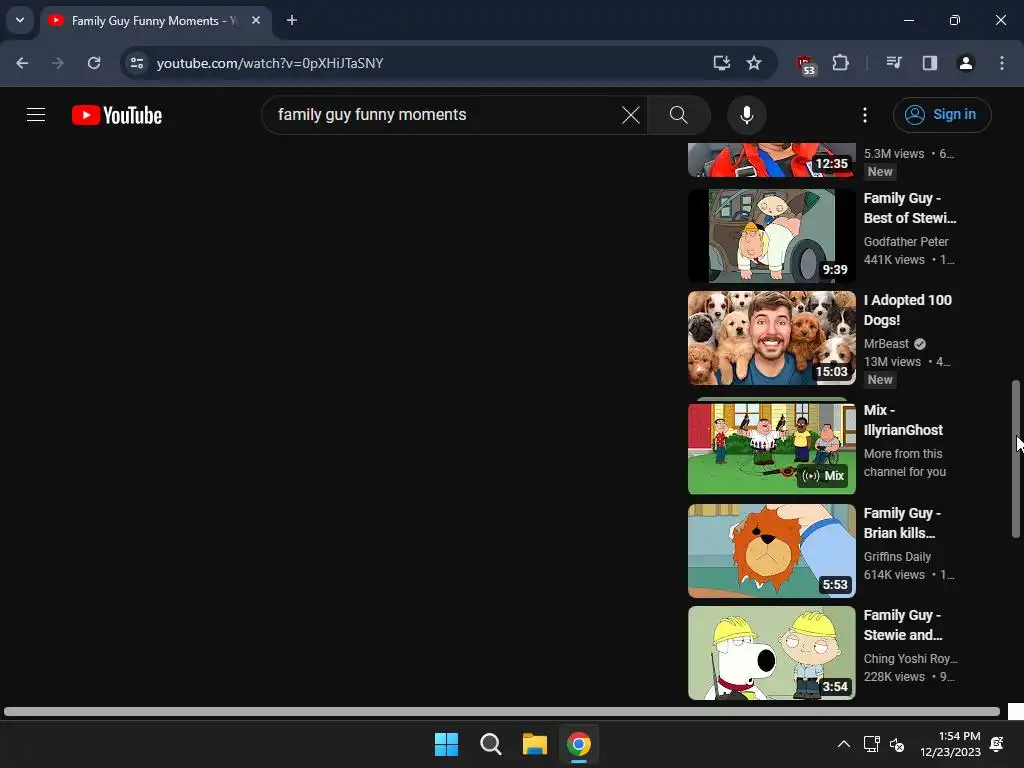The height and width of the screenshot is (768, 1024).
Task: Open Chrome Extensions puzzle icon
Action: [840, 63]
